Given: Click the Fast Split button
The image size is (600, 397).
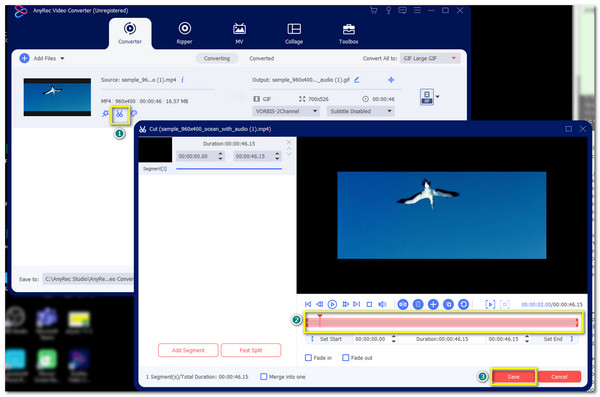Looking at the screenshot, I should pyautogui.click(x=251, y=350).
